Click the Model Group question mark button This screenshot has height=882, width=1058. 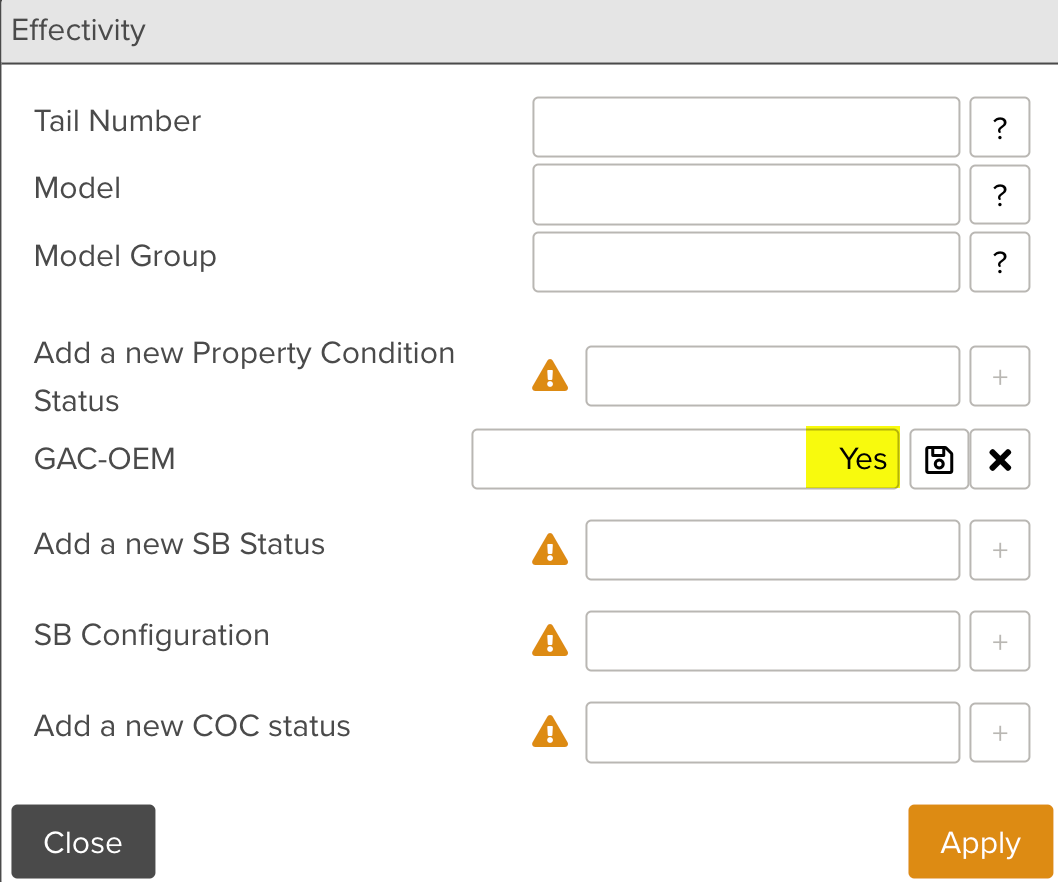click(x=999, y=262)
